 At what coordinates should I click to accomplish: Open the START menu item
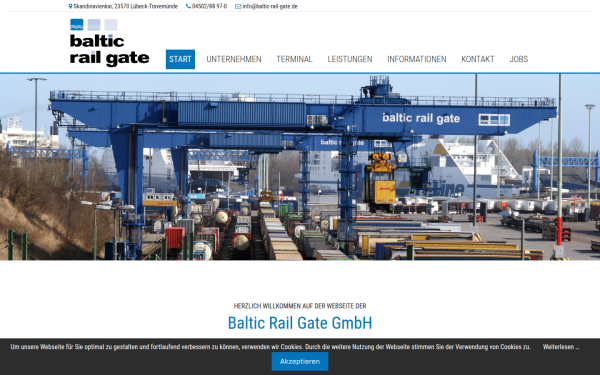180,59
